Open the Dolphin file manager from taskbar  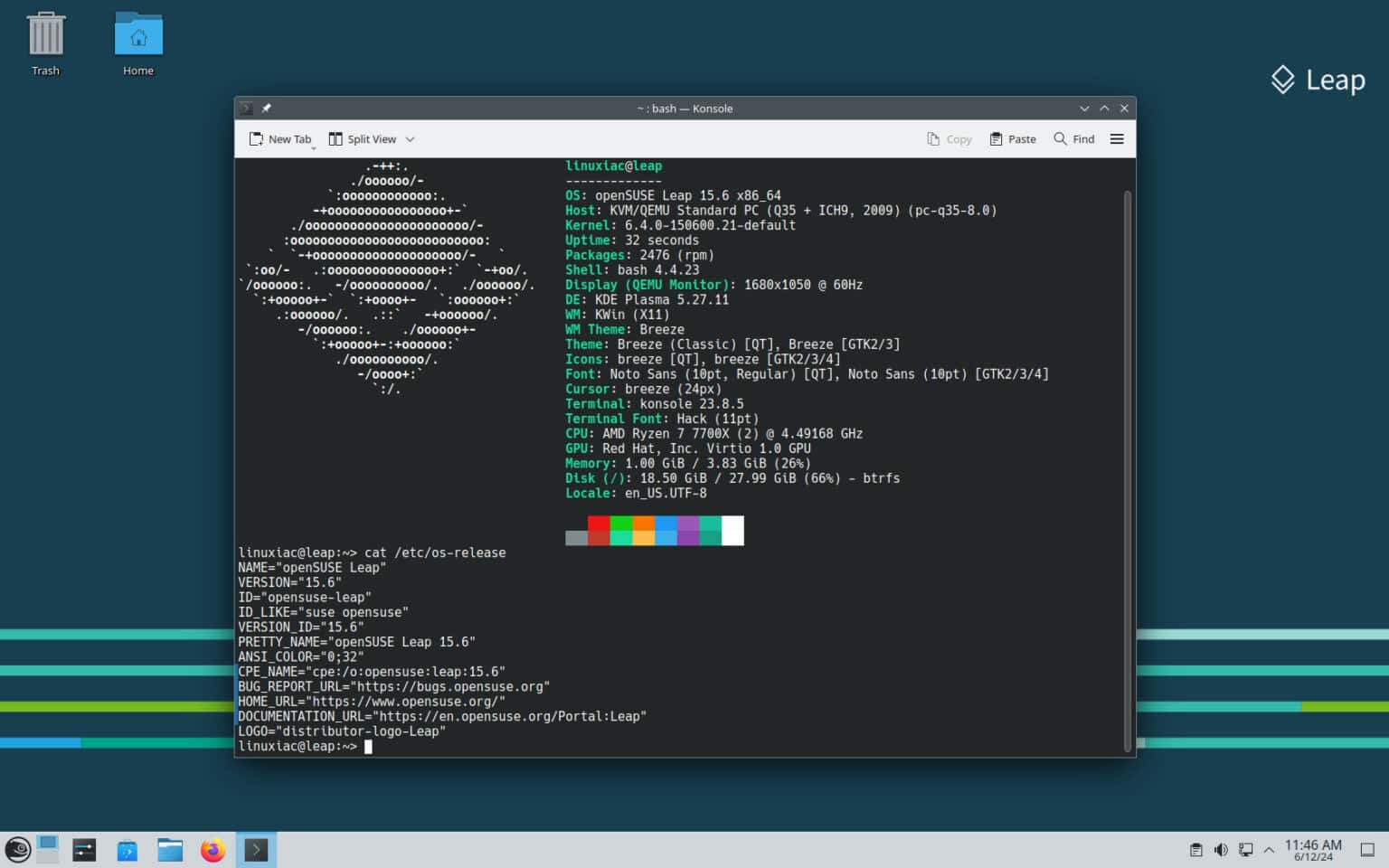170,850
